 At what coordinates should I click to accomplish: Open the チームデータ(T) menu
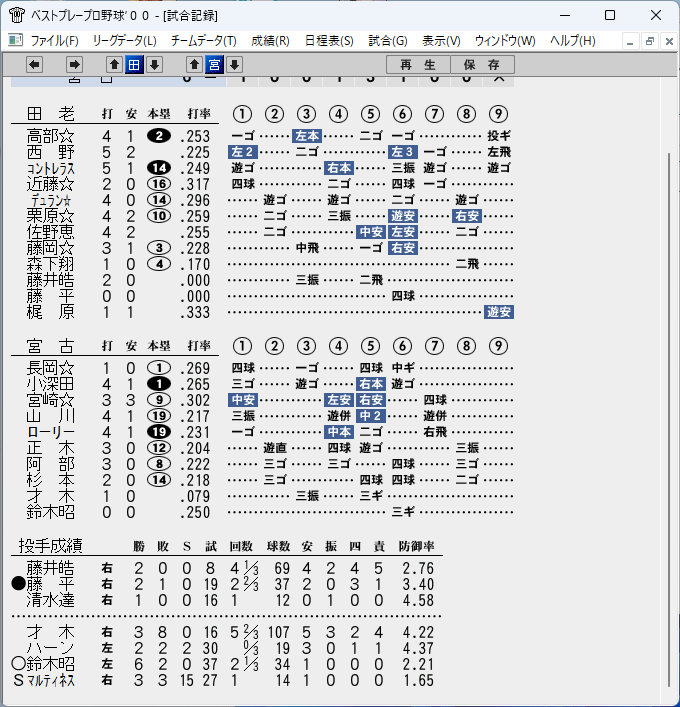[203, 41]
